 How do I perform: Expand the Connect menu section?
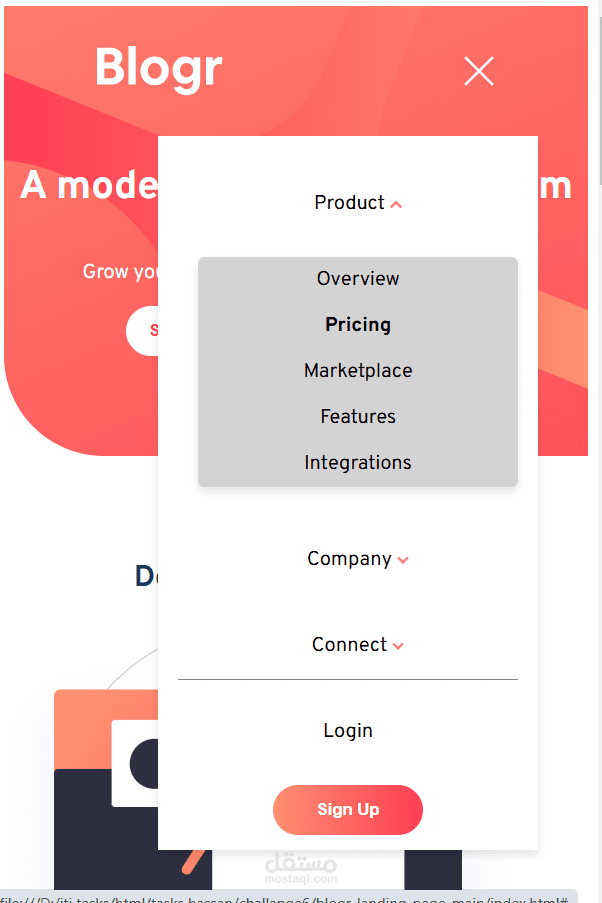click(x=349, y=645)
